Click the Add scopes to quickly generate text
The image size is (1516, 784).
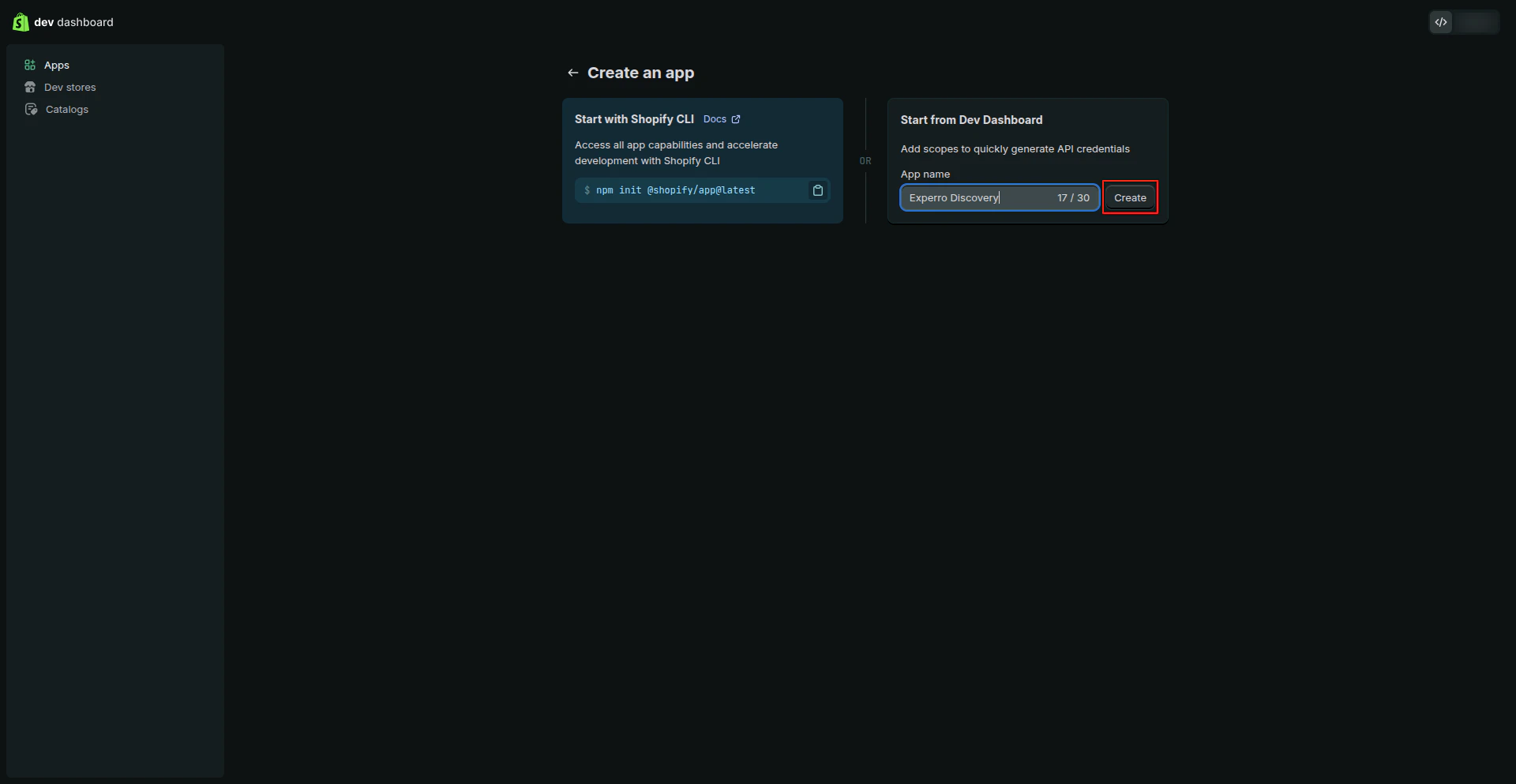click(1015, 148)
